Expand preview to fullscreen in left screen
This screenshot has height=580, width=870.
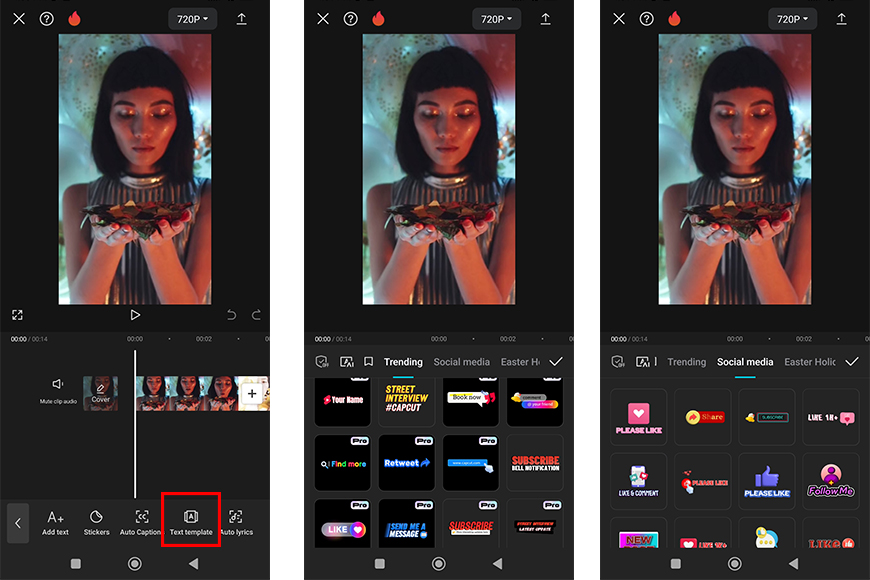(17, 315)
